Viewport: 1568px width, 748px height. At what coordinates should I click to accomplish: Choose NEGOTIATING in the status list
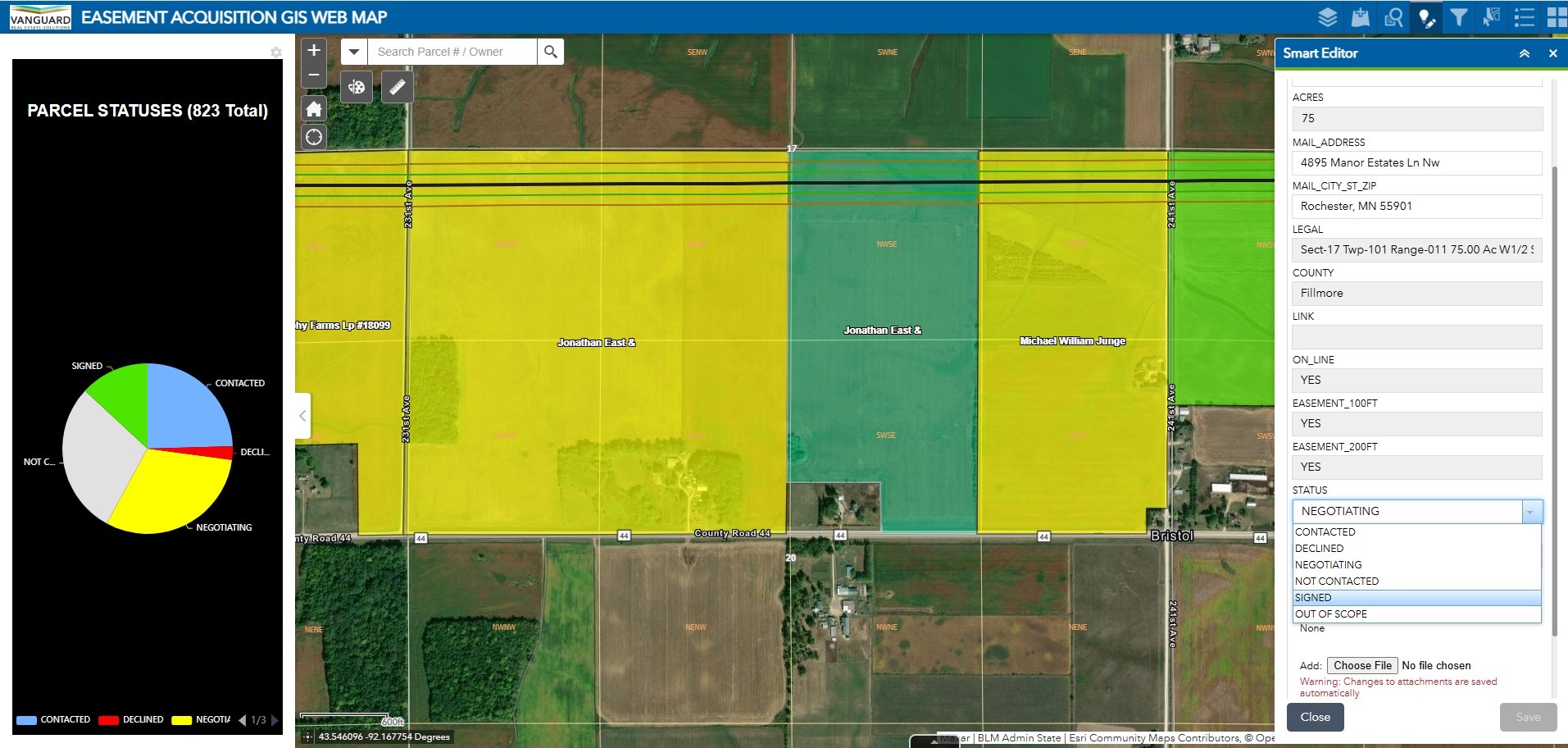click(x=1416, y=565)
